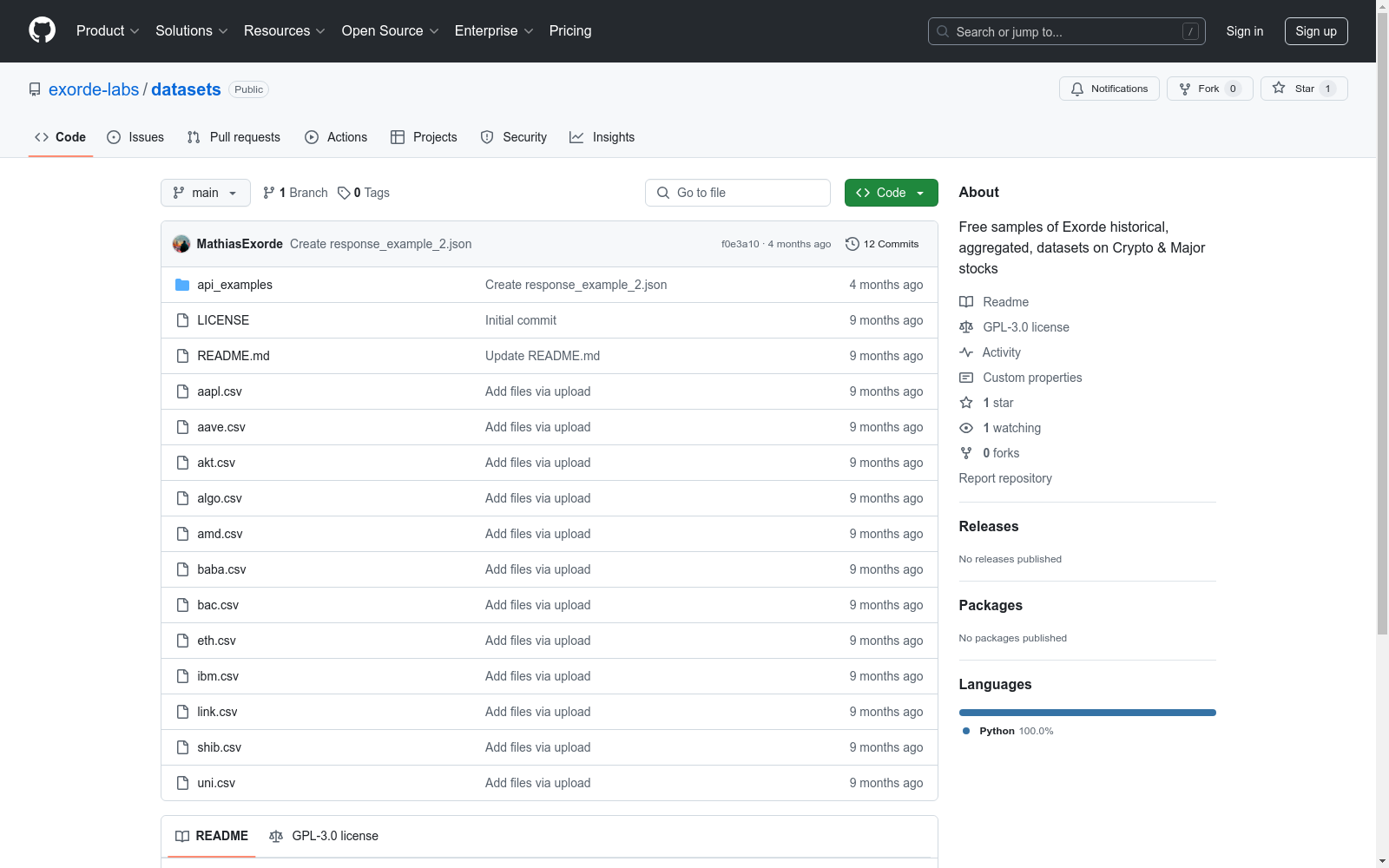Click the 'Go to file' search box
Screen dimensions: 1389x868
tap(738, 193)
